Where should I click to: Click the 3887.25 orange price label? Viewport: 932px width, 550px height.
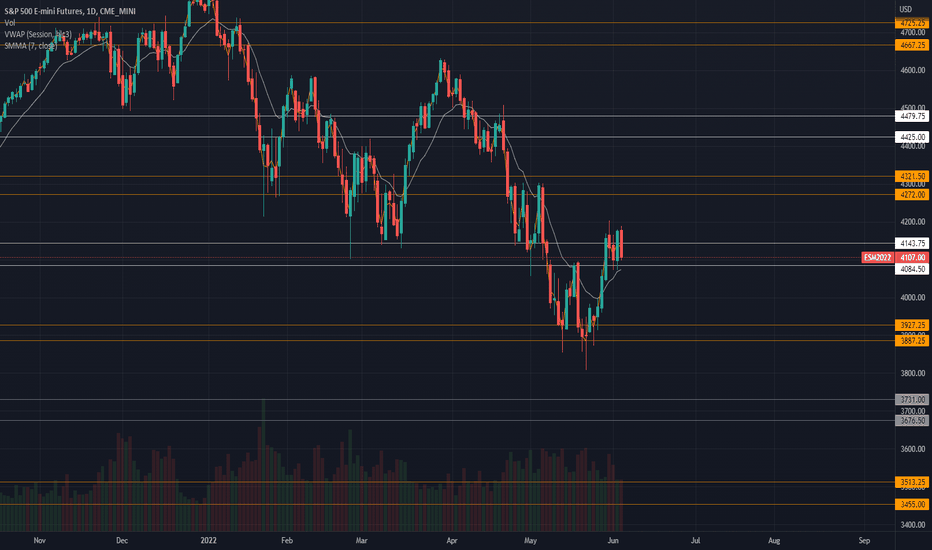click(x=912, y=341)
